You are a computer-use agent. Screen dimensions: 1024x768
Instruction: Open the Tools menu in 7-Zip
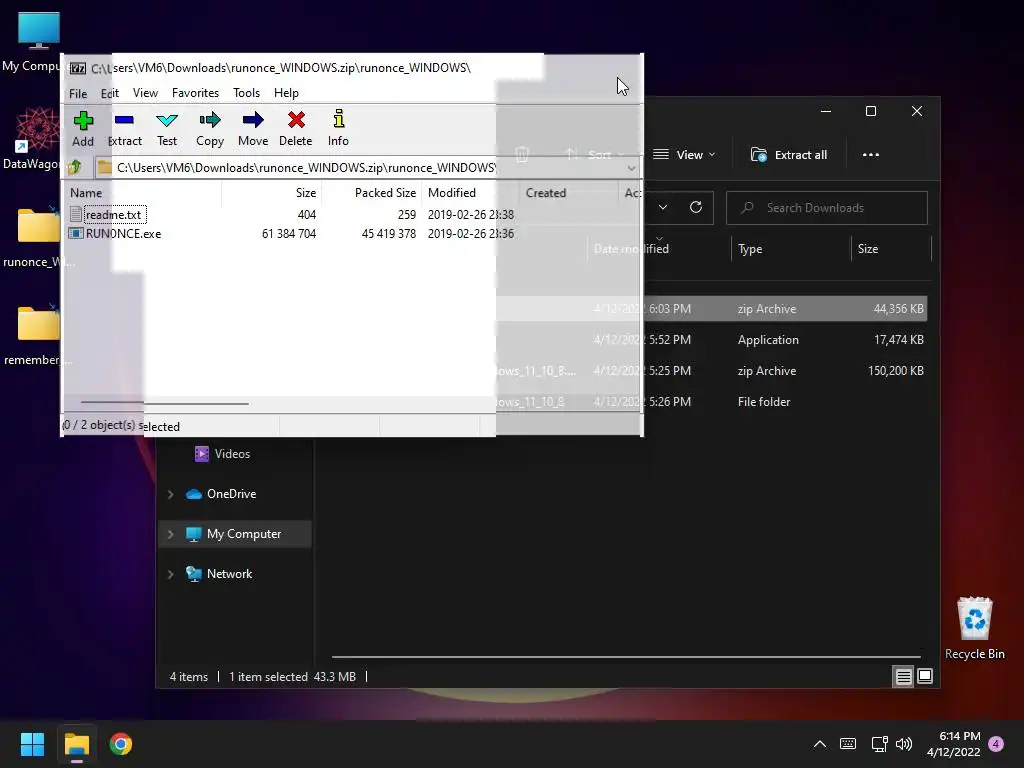pyautogui.click(x=246, y=93)
